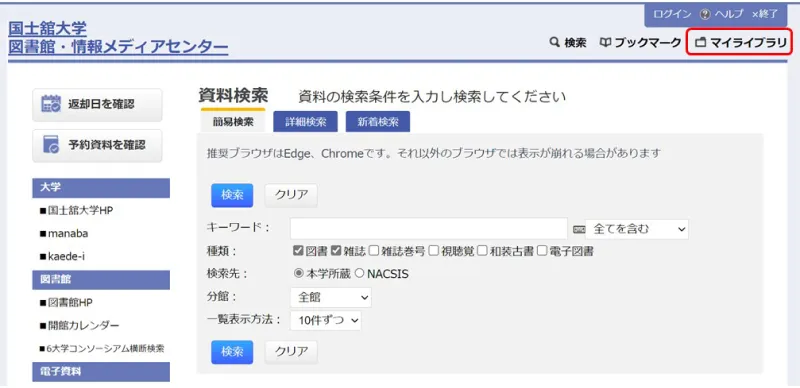Check the 電子図書 checkbox
This screenshot has width=800, height=388.
tap(542, 251)
